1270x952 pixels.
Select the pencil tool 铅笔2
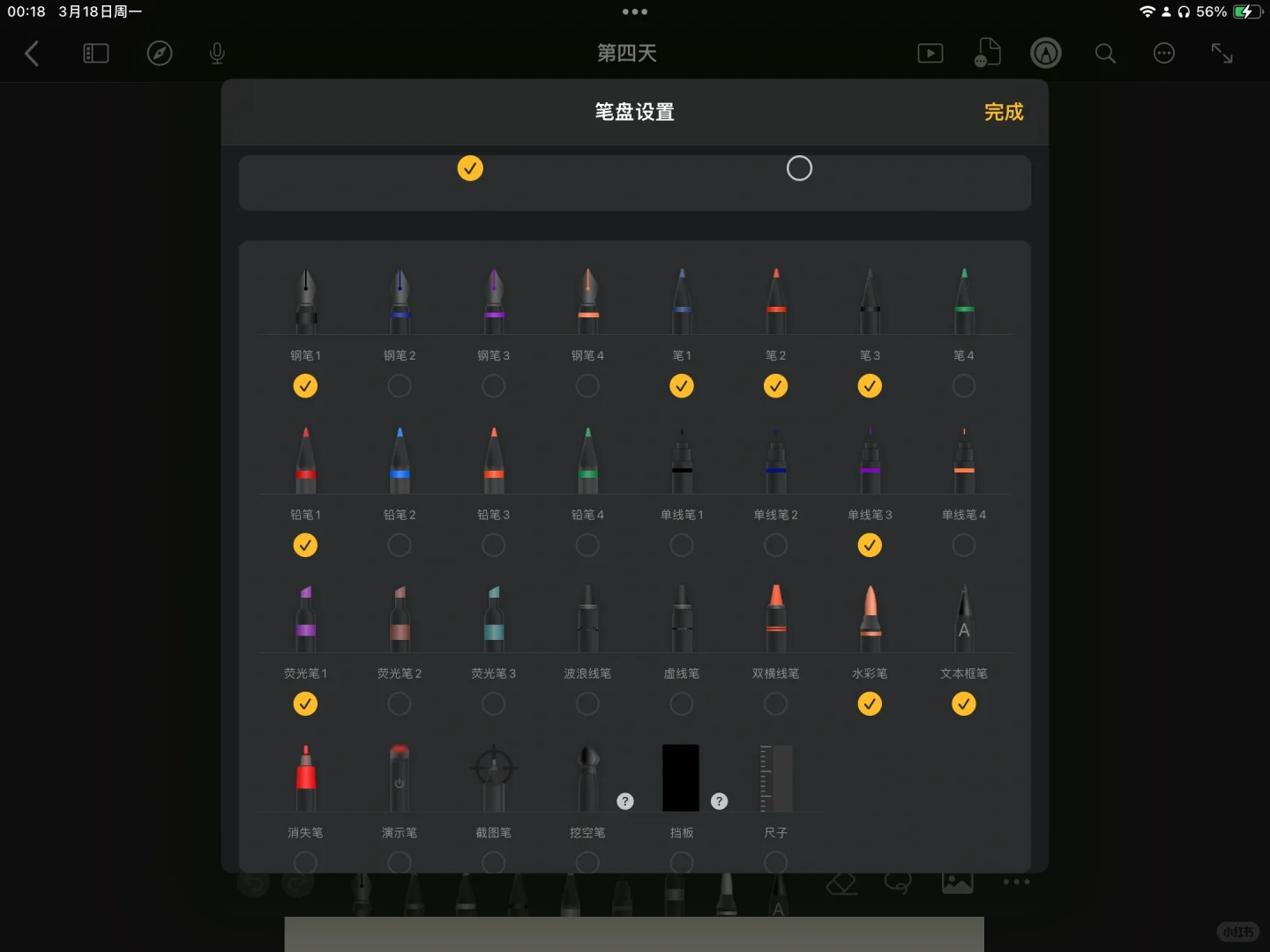coord(399,458)
